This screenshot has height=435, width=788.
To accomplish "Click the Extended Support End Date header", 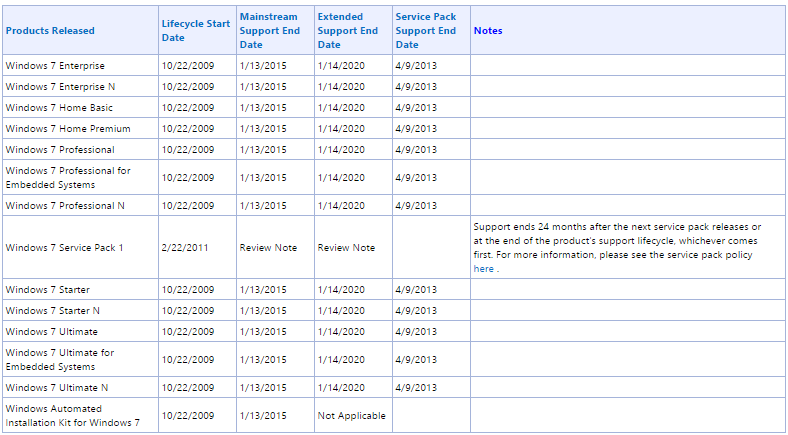I will coord(347,30).
